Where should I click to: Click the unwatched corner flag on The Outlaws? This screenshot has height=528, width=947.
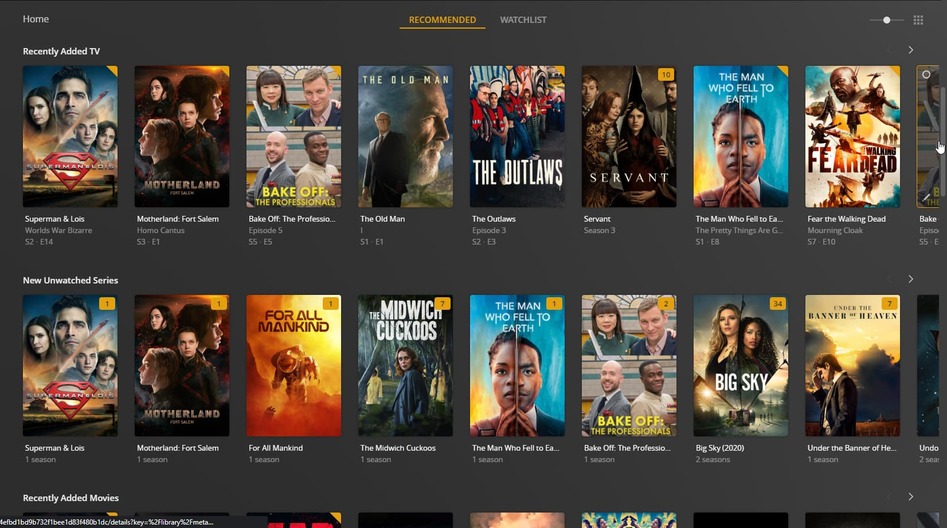coord(560,71)
